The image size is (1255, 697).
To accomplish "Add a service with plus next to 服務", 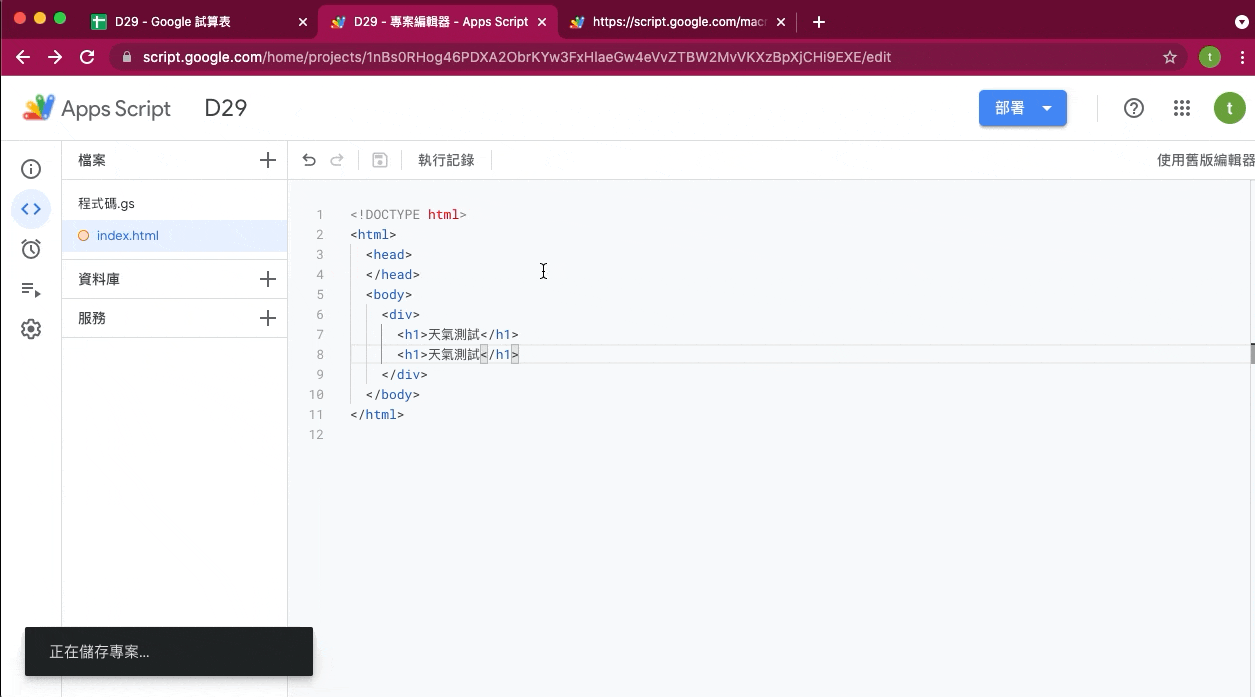I will [267, 318].
